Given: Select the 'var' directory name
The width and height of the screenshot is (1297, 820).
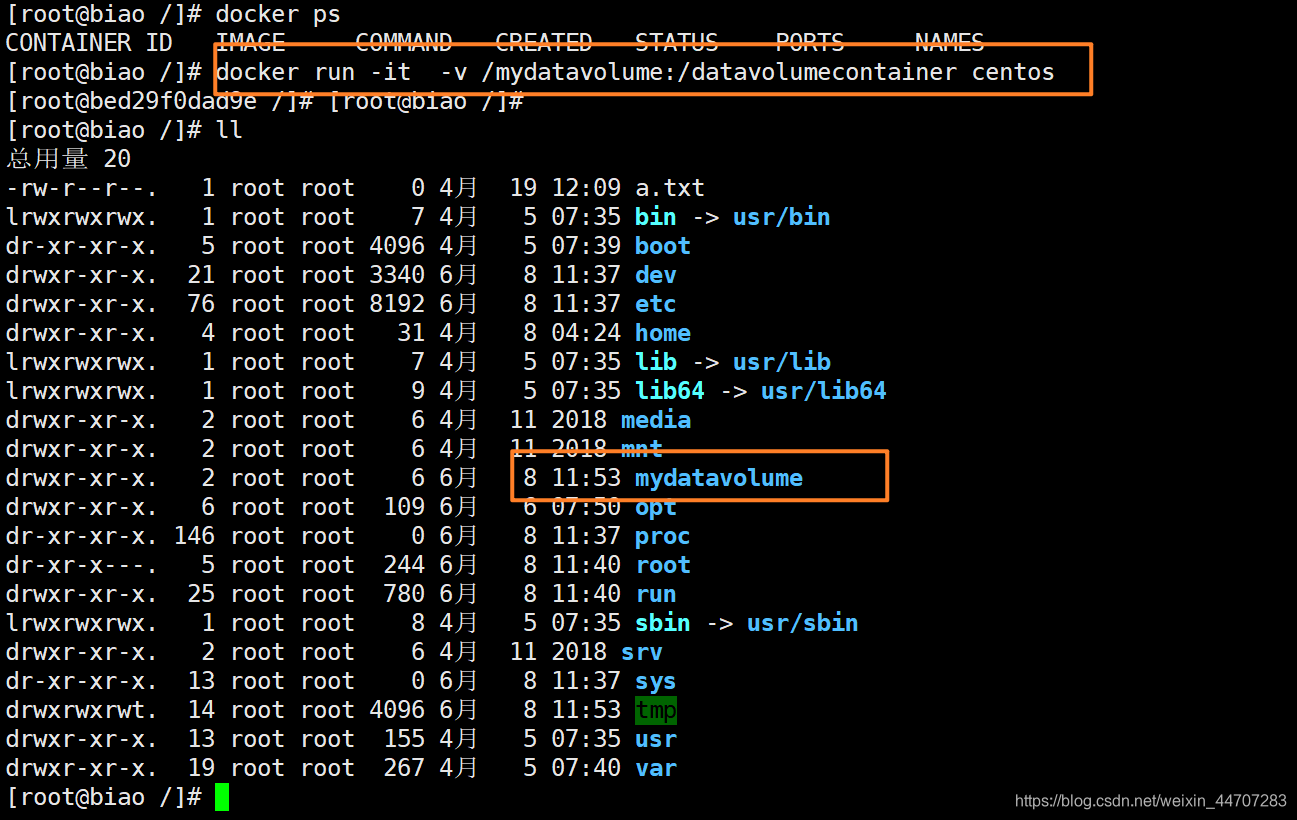Looking at the screenshot, I should 656,768.
